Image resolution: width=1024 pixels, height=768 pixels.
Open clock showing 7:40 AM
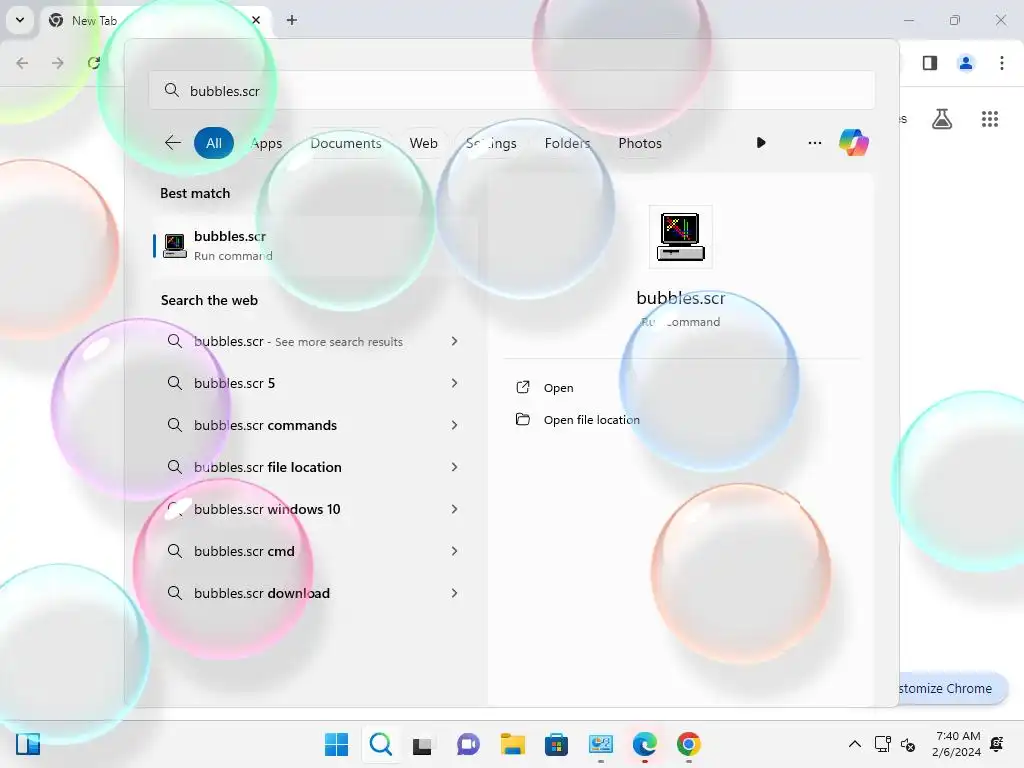pyautogui.click(x=957, y=744)
